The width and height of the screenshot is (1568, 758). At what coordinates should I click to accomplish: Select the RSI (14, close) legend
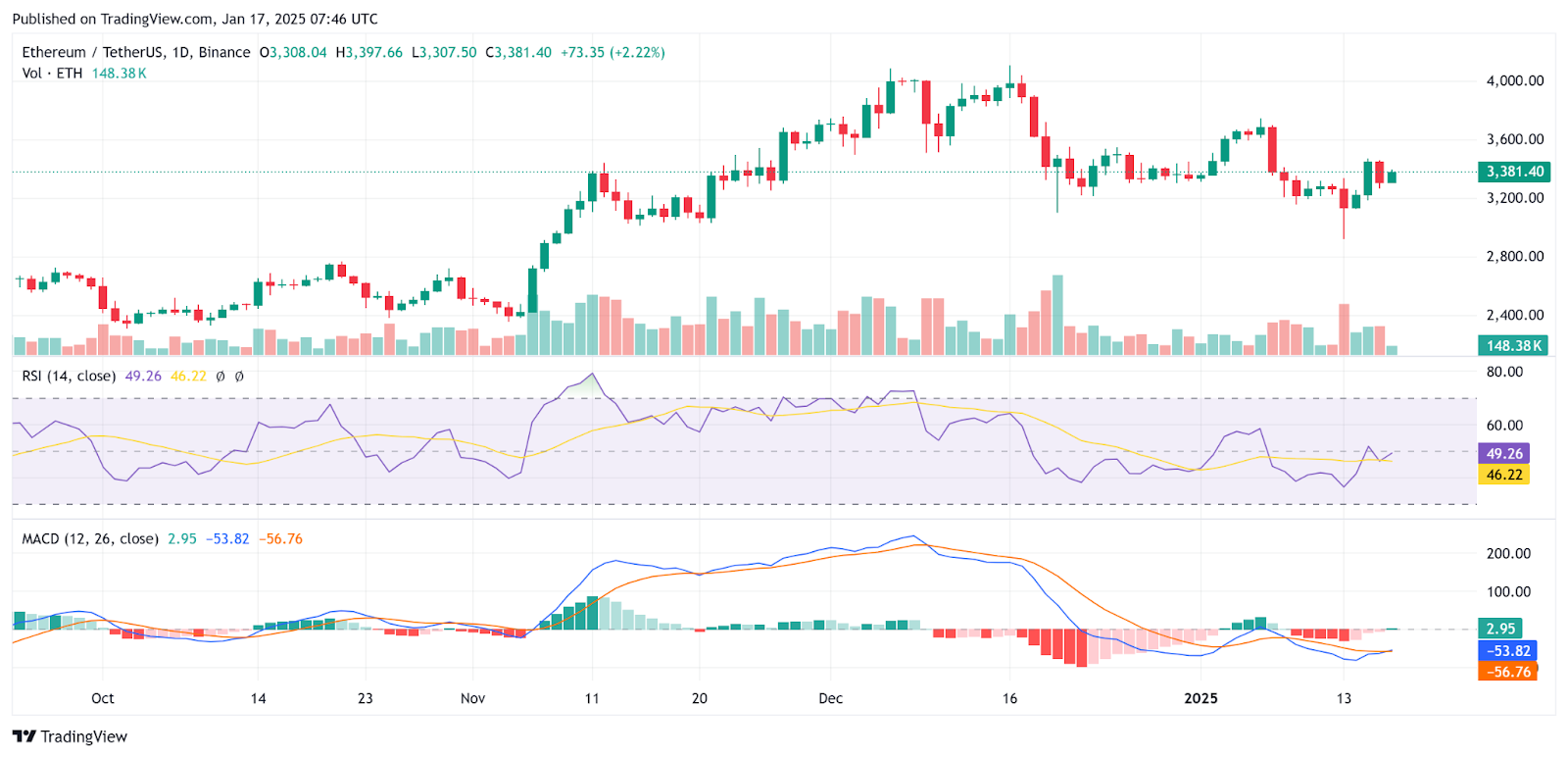[69, 376]
